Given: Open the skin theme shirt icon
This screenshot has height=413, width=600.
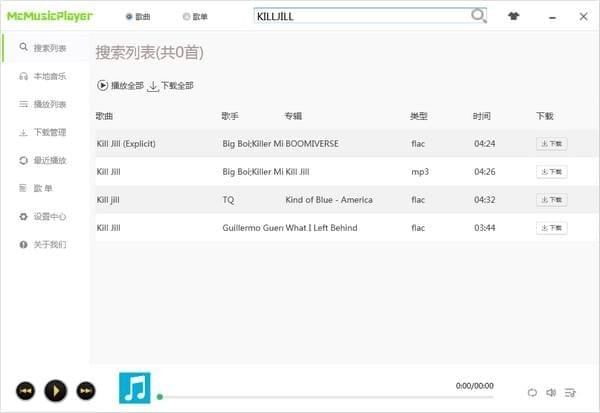Looking at the screenshot, I should coord(514,16).
